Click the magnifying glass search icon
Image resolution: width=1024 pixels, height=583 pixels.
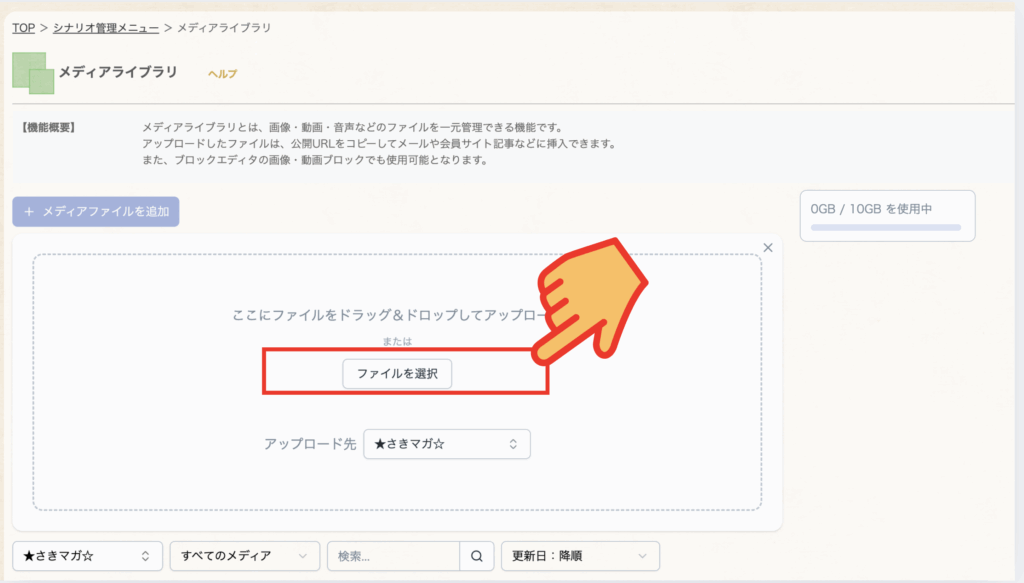pyautogui.click(x=476, y=556)
